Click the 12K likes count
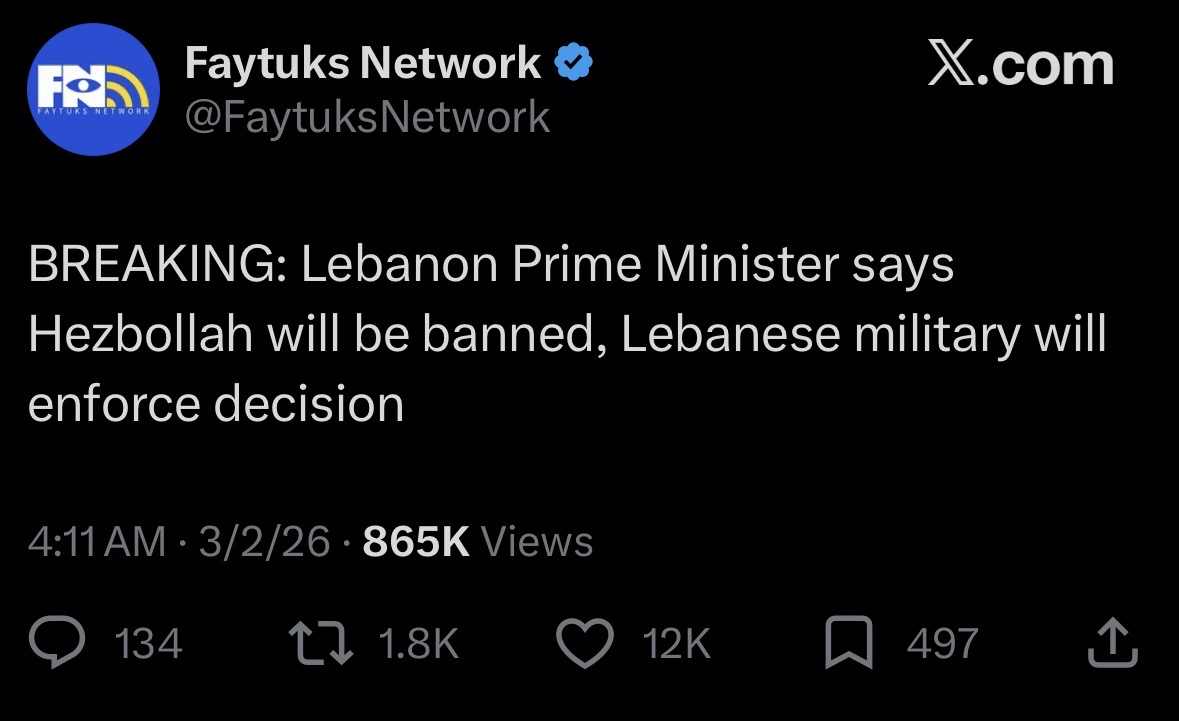The height and width of the screenshot is (721, 1179). (x=677, y=644)
